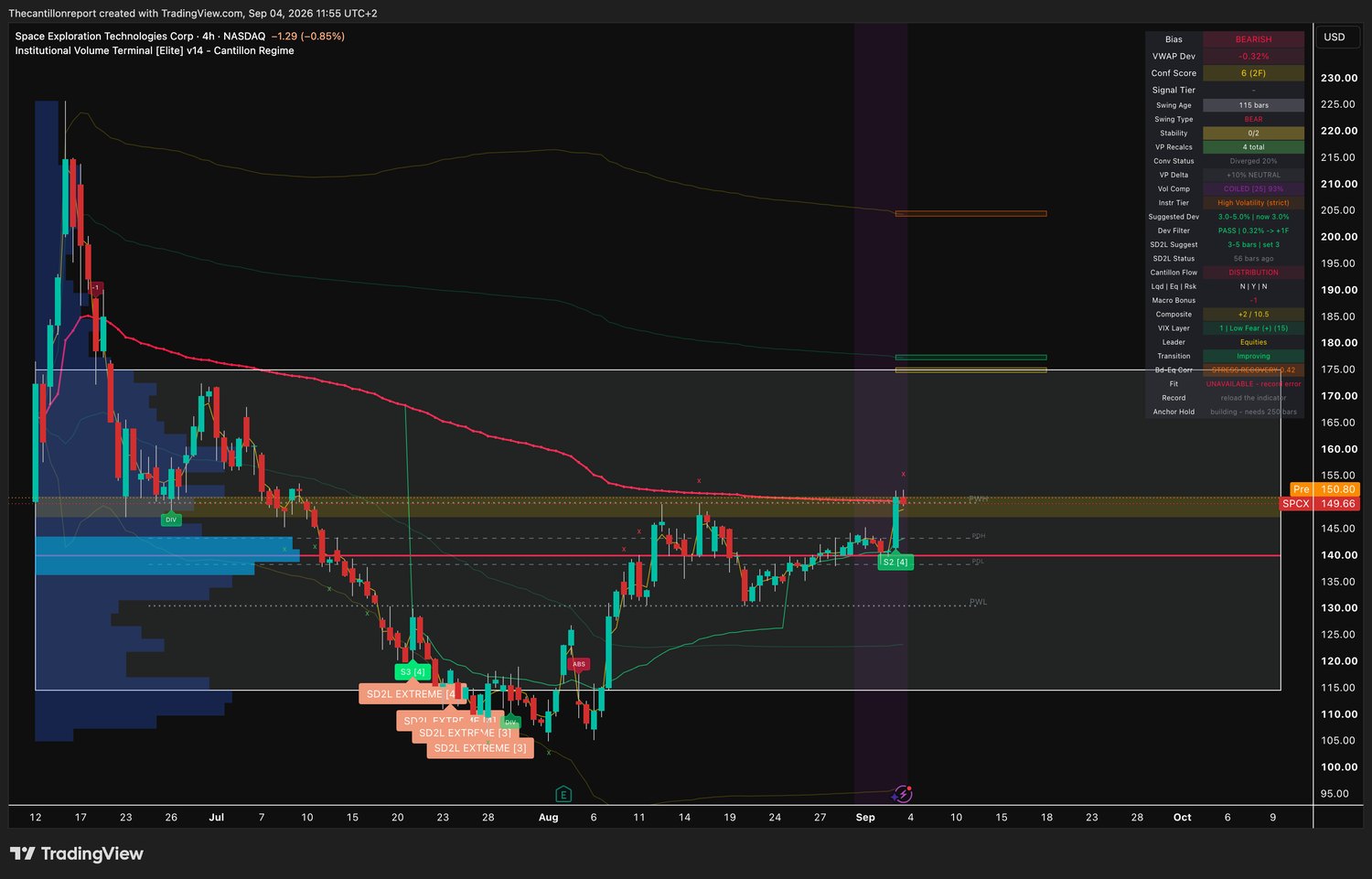Screen dimensions: 1372x879
Task: Click the Macro Bonus -1 value
Action: [x=1253, y=300]
